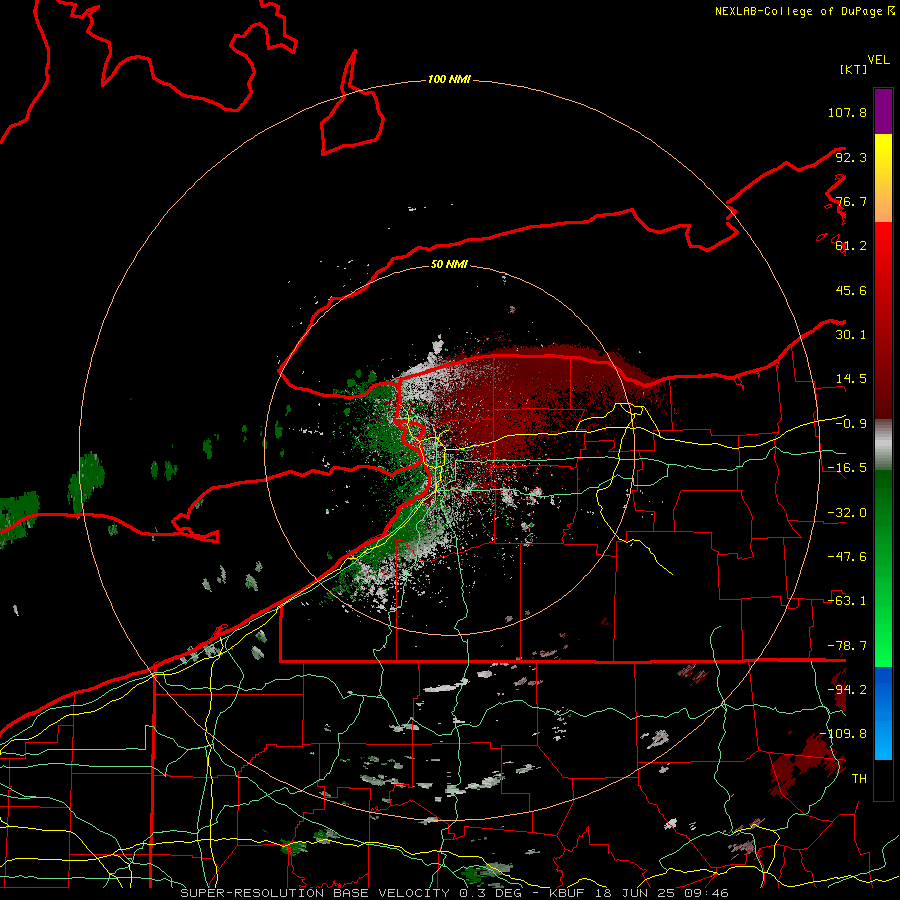Click the VEL legend title
This screenshot has height=900, width=900.
(878, 60)
